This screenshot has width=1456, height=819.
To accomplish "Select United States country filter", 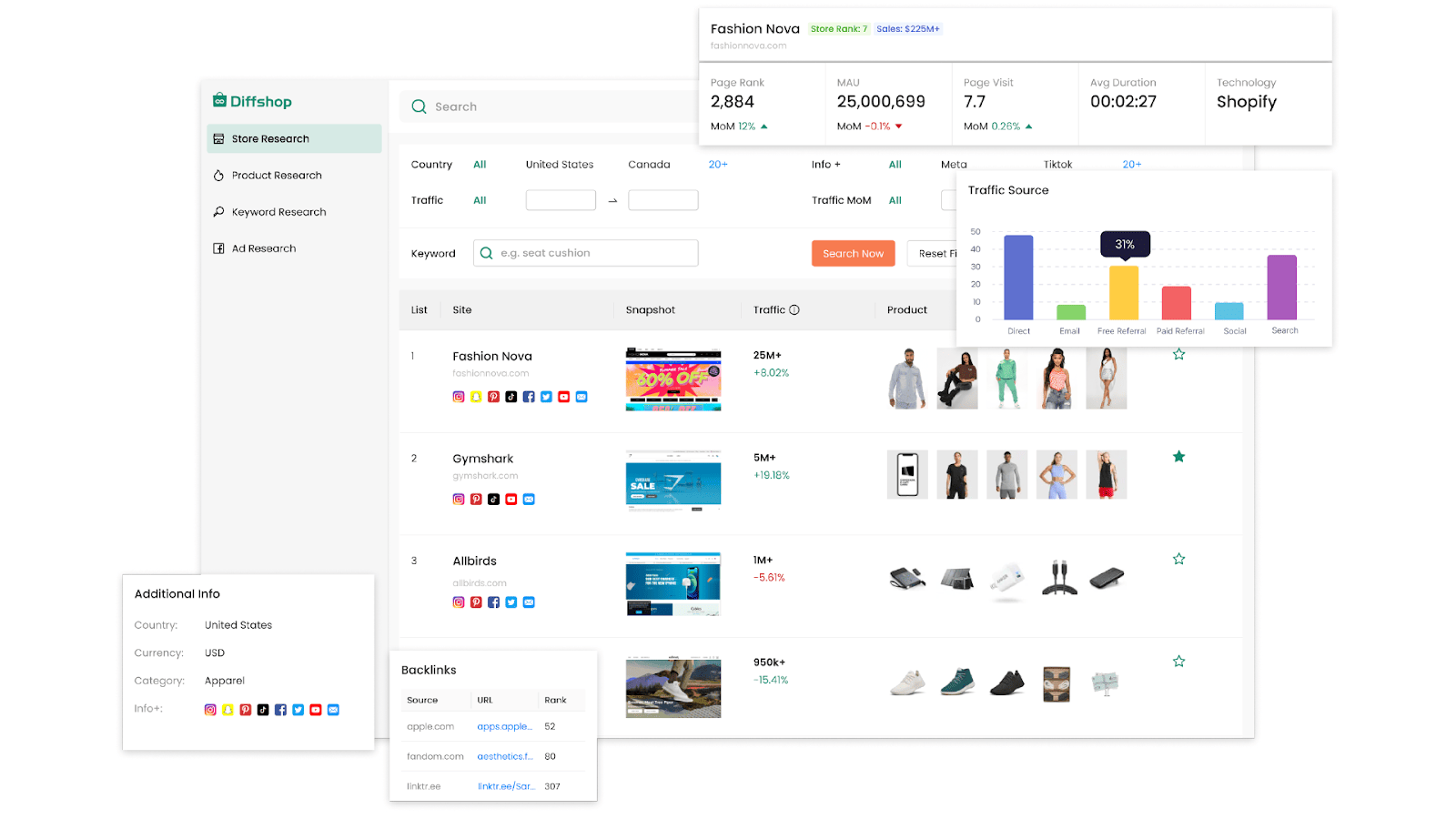I will click(559, 165).
